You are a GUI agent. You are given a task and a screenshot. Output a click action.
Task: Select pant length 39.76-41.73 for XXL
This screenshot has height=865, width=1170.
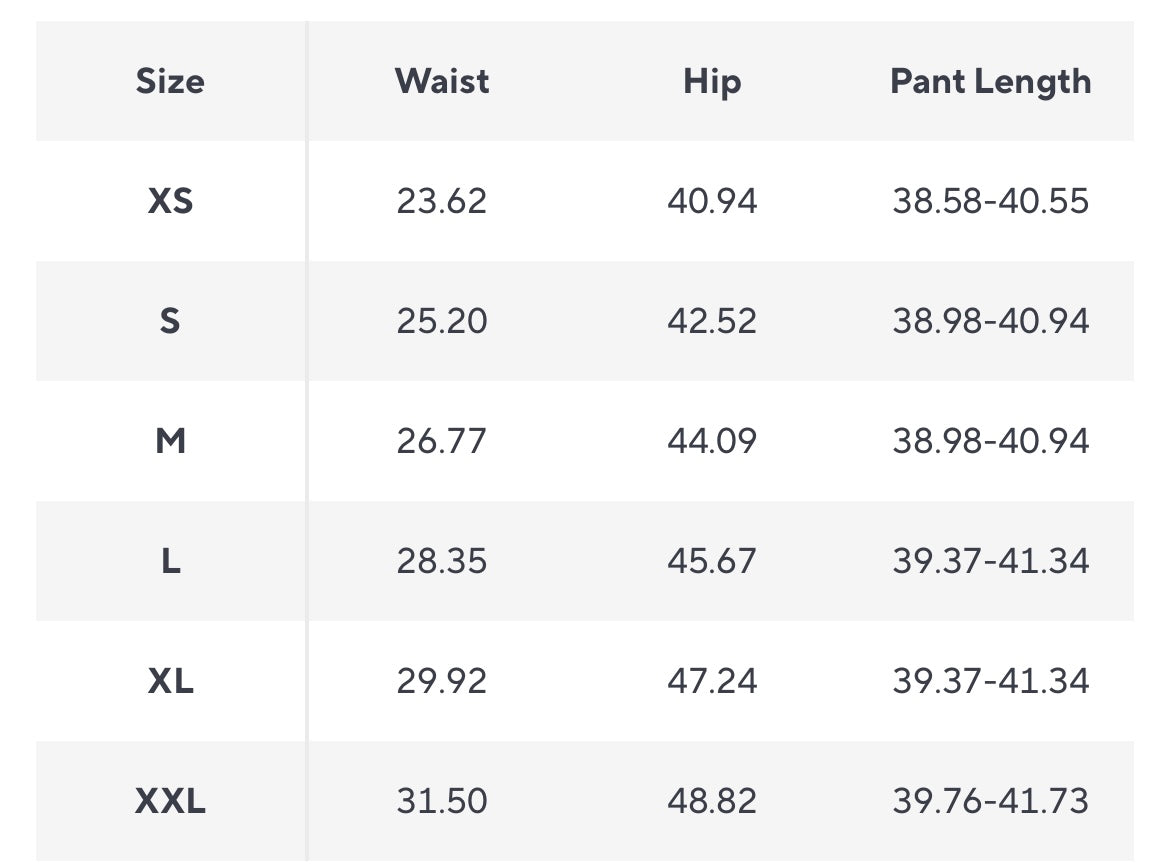coord(990,801)
